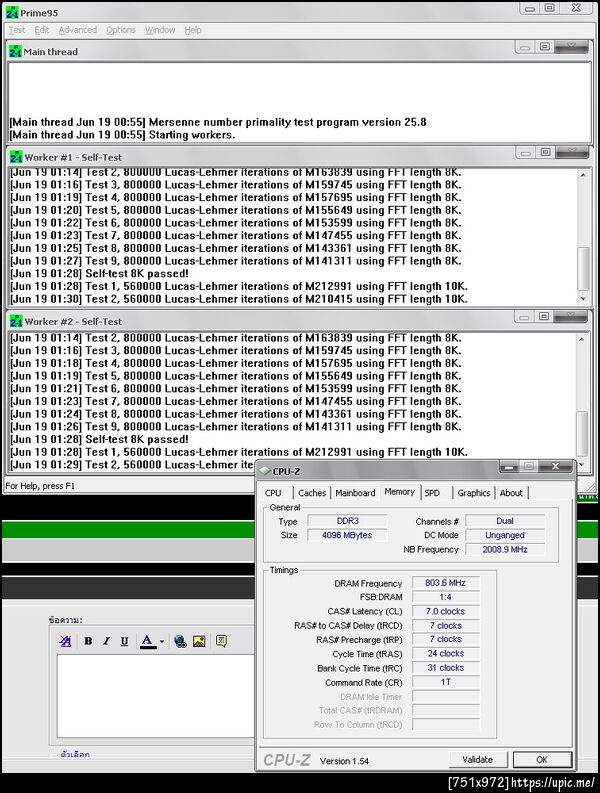Click the CPU-Z title bar icon
This screenshot has width=600, height=793.
265,471
